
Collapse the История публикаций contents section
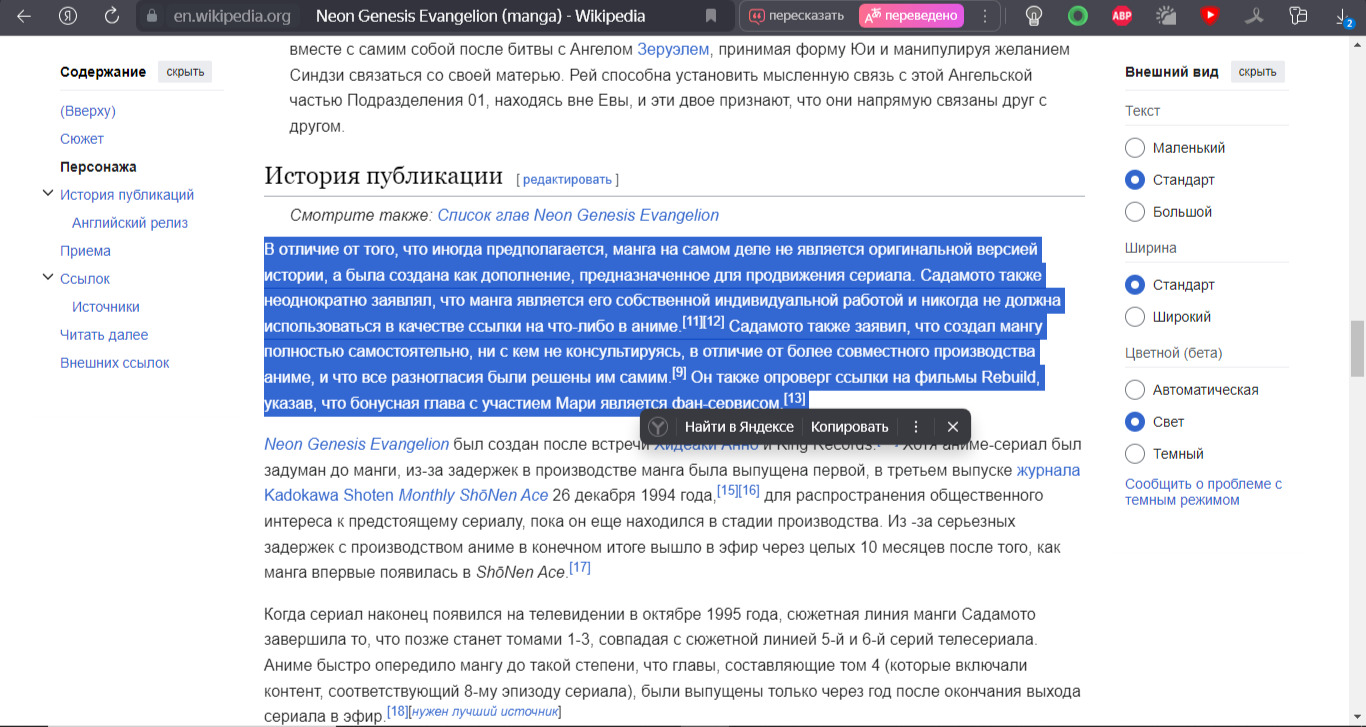[47, 194]
